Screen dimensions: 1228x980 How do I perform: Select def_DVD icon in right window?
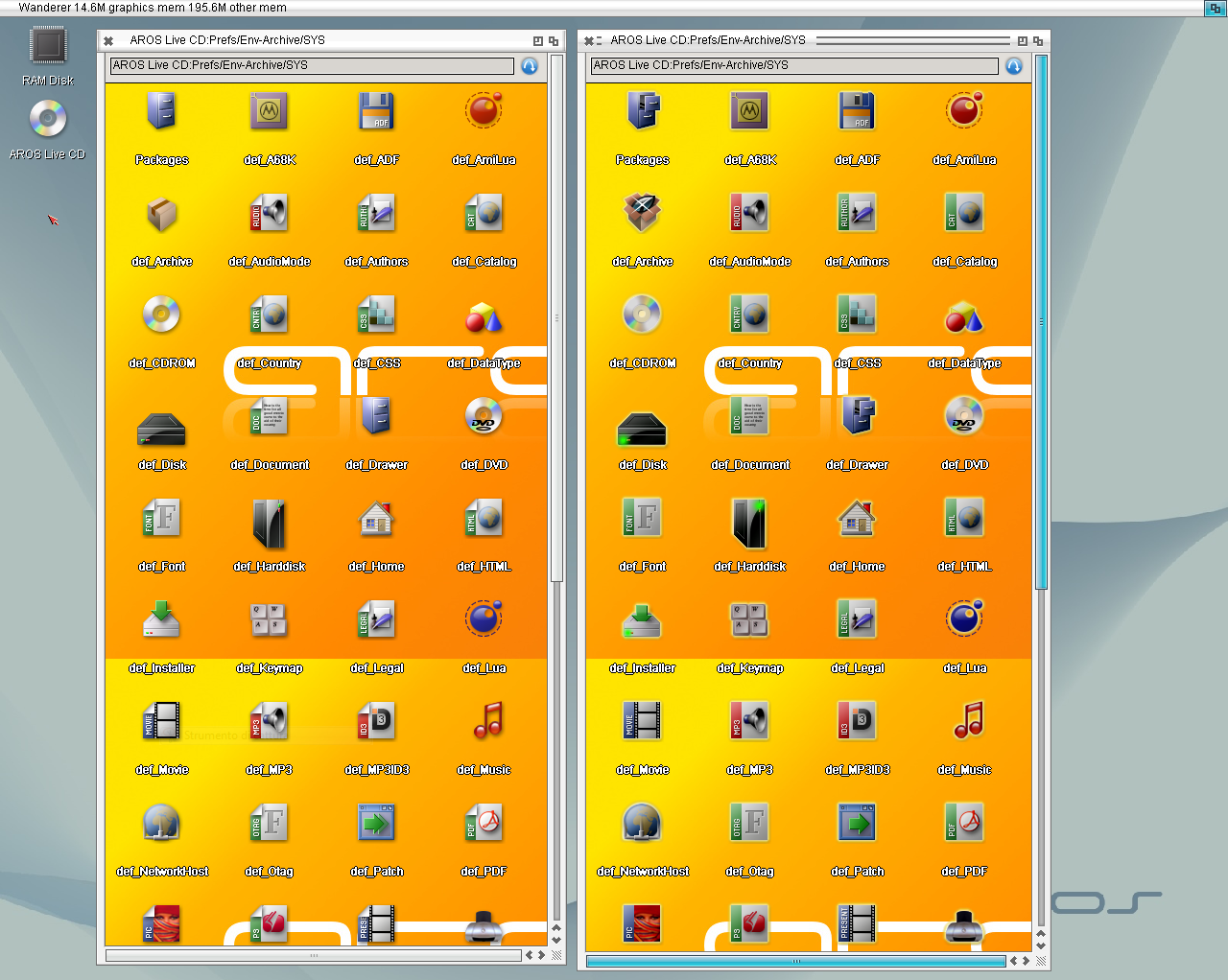(964, 416)
